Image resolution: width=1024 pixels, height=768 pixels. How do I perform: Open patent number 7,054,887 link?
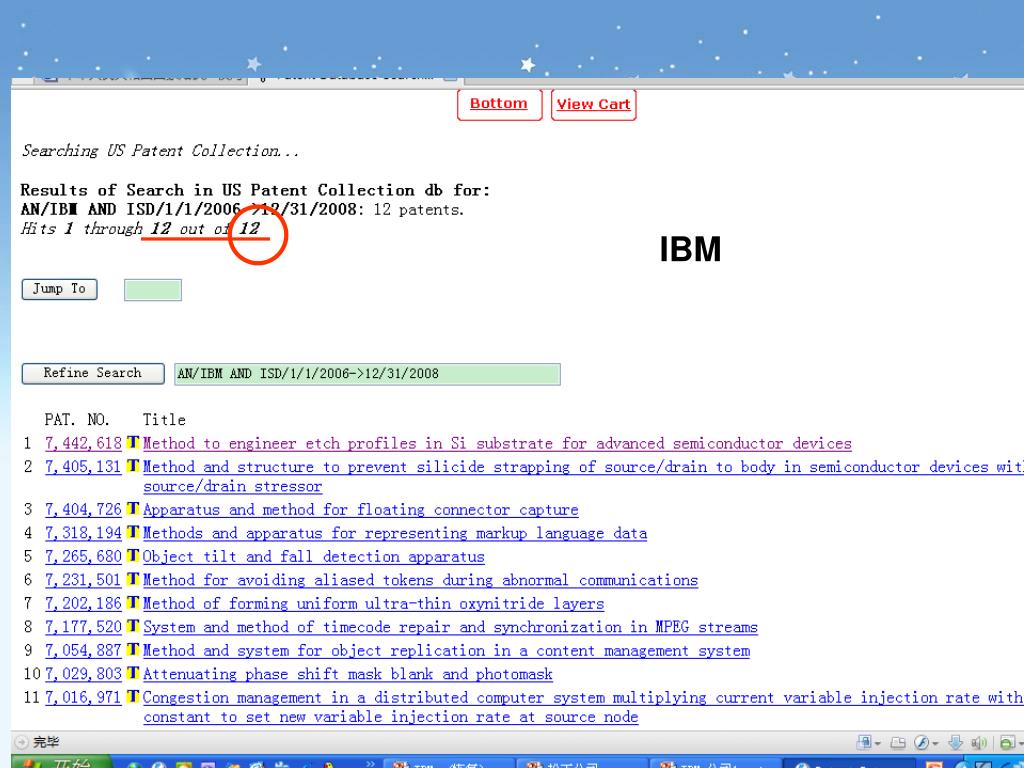(83, 651)
